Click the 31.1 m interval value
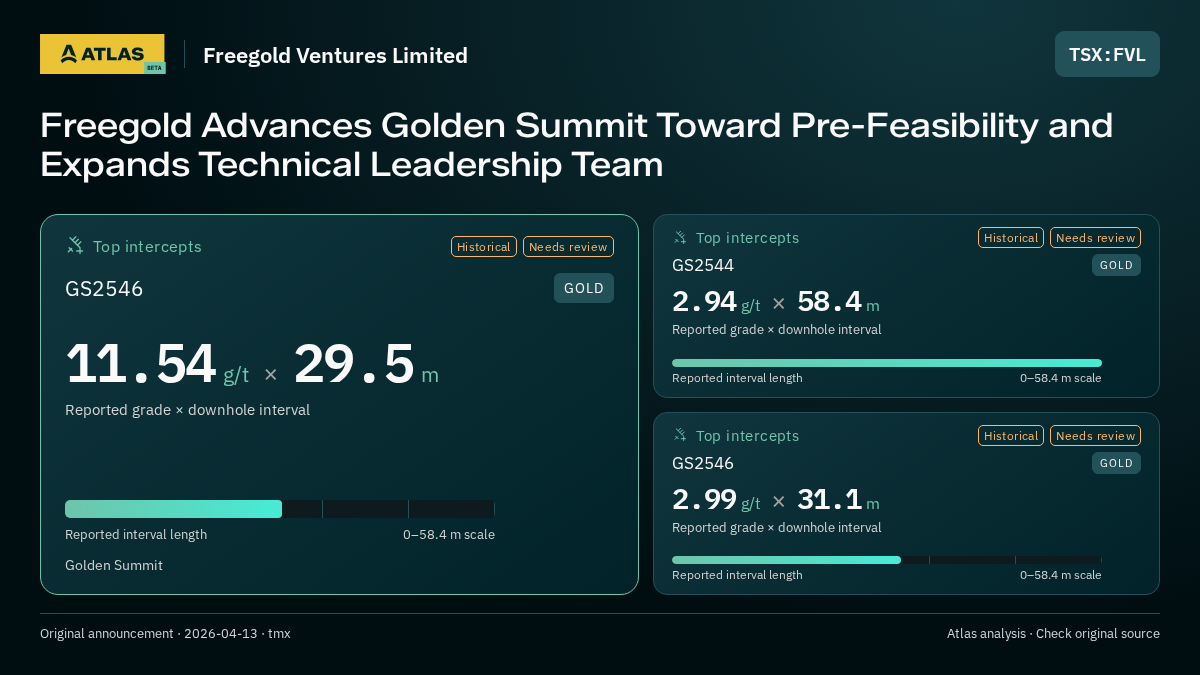Viewport: 1200px width, 675px height. coord(838,500)
